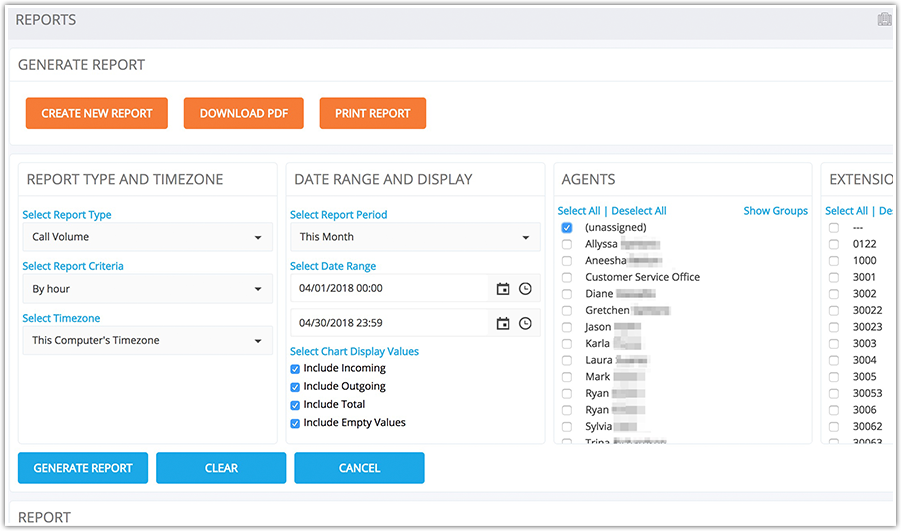The width and height of the screenshot is (901, 531).
Task: Check extension 3001 checkbox
Action: [x=834, y=278]
